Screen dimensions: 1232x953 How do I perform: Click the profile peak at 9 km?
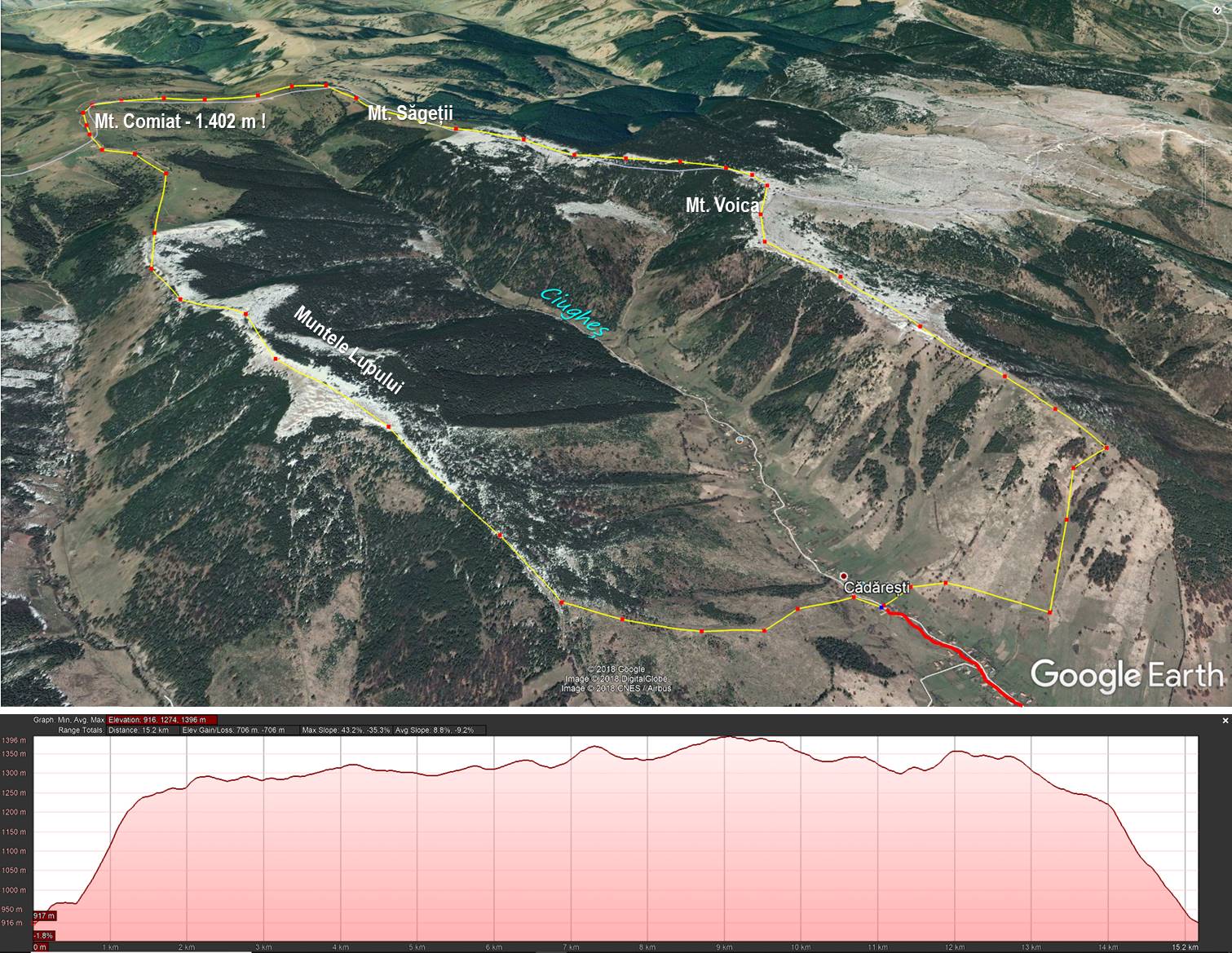727,737
